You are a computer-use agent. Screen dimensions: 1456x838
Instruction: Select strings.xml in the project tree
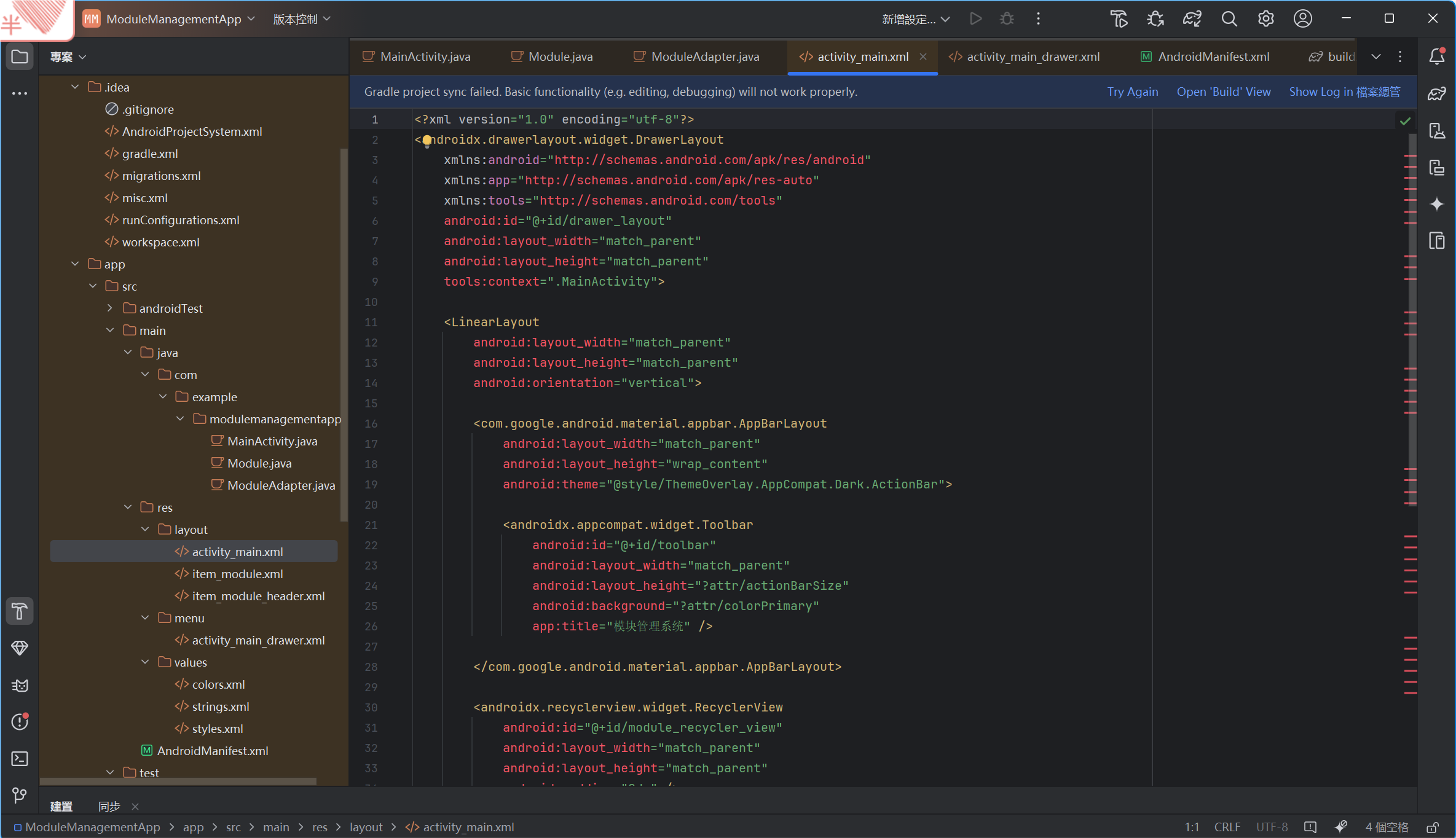(220, 707)
